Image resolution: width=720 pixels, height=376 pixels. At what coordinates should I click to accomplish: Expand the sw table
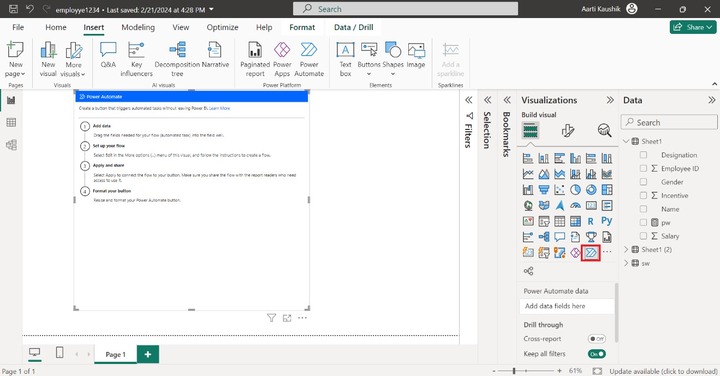[626, 263]
